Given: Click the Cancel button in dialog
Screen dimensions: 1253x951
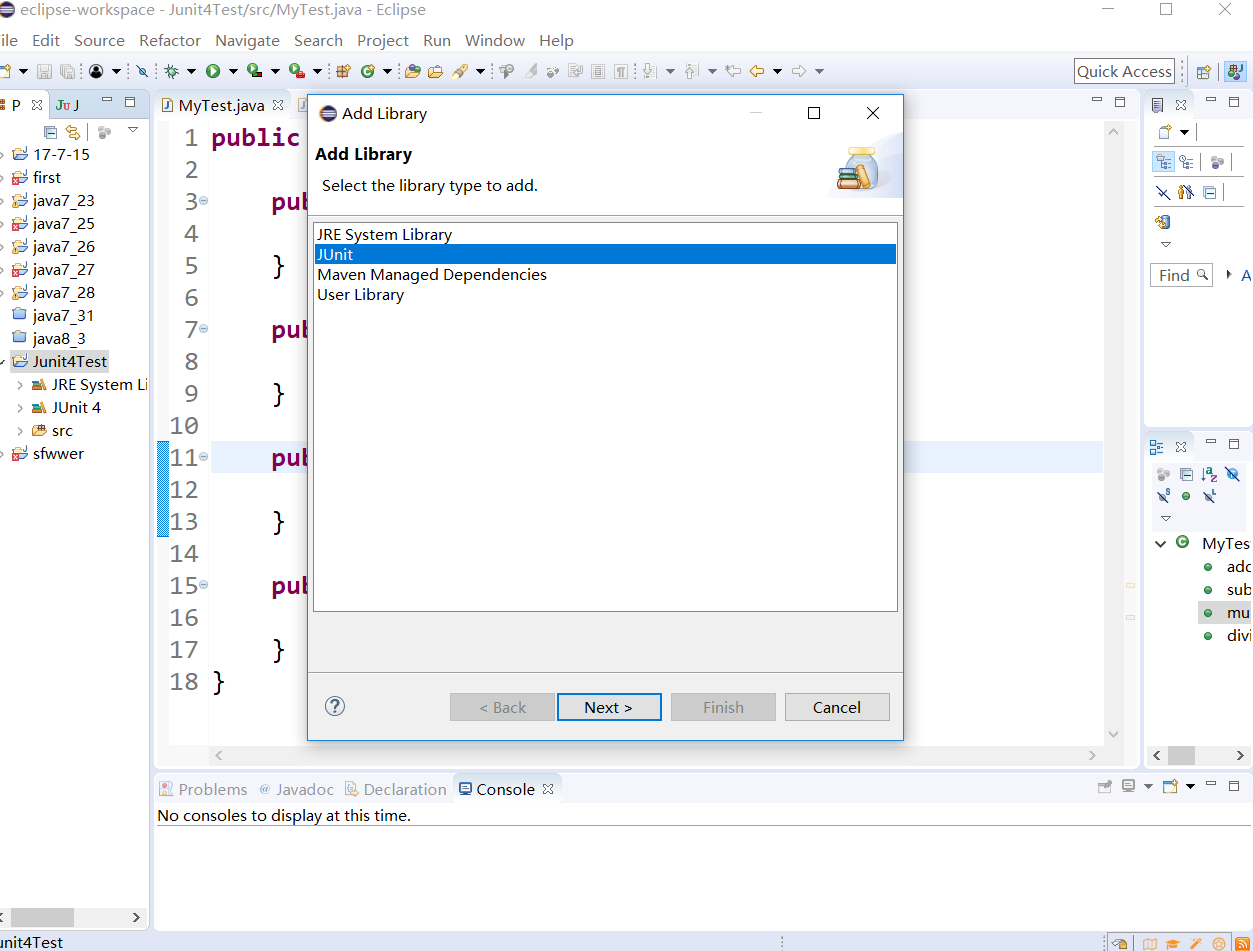Looking at the screenshot, I should click(x=837, y=707).
